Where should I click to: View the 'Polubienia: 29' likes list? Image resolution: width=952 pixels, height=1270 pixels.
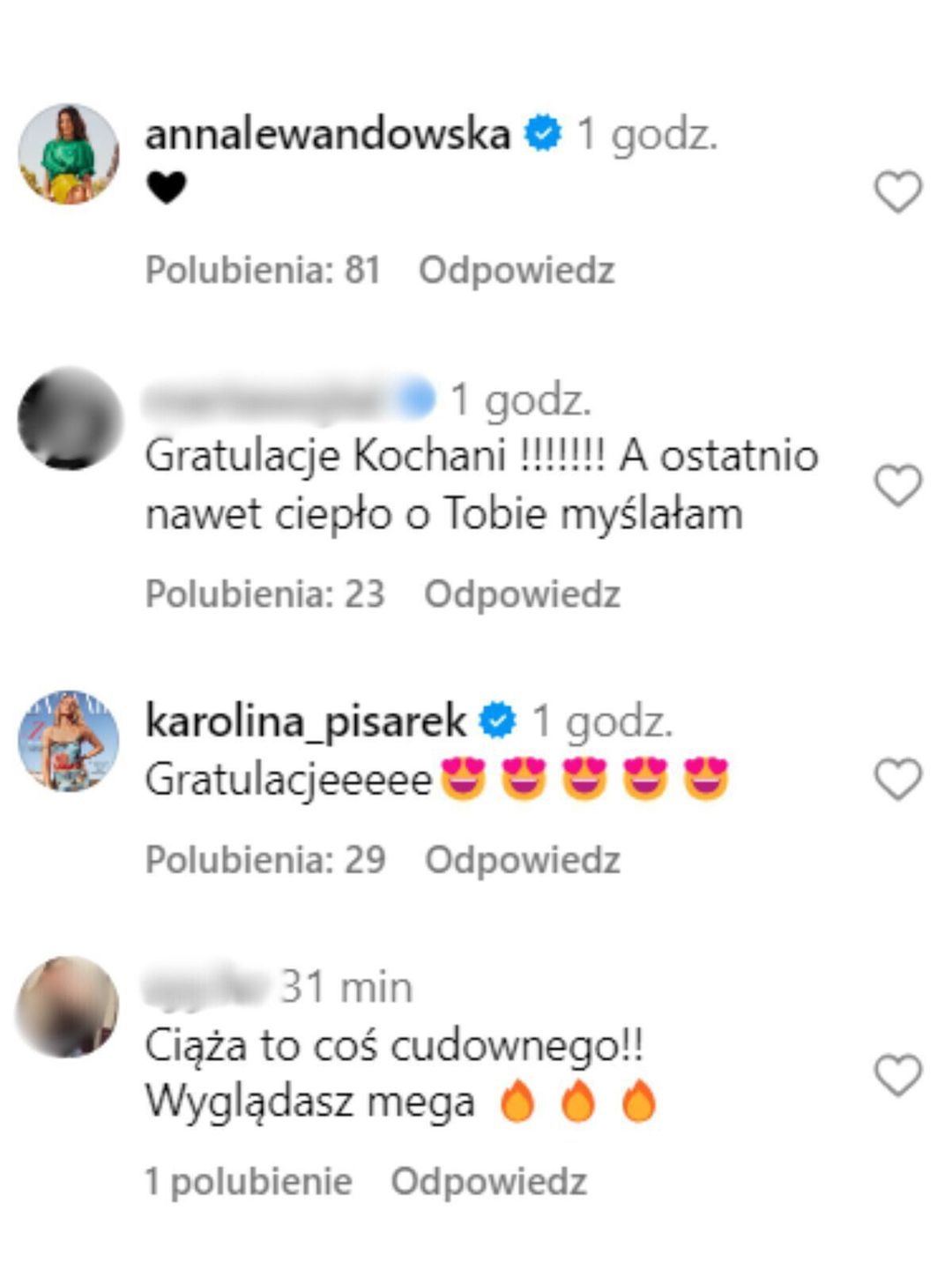[x=265, y=860]
